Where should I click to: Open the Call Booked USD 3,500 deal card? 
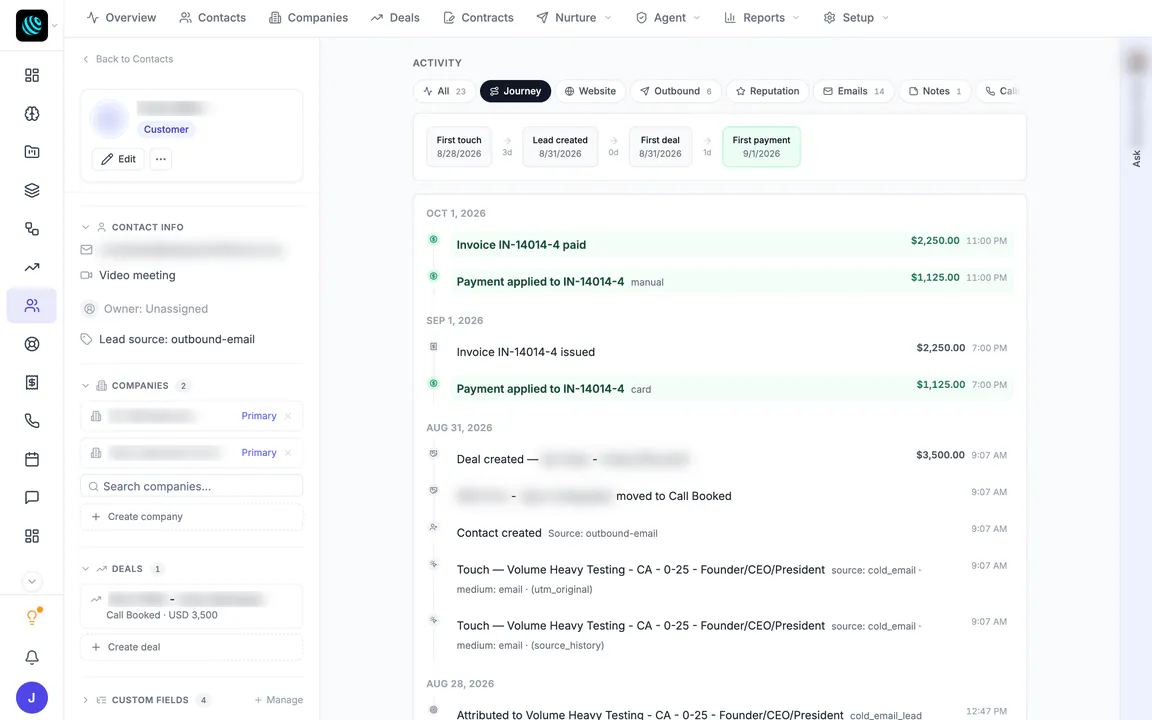(x=191, y=607)
